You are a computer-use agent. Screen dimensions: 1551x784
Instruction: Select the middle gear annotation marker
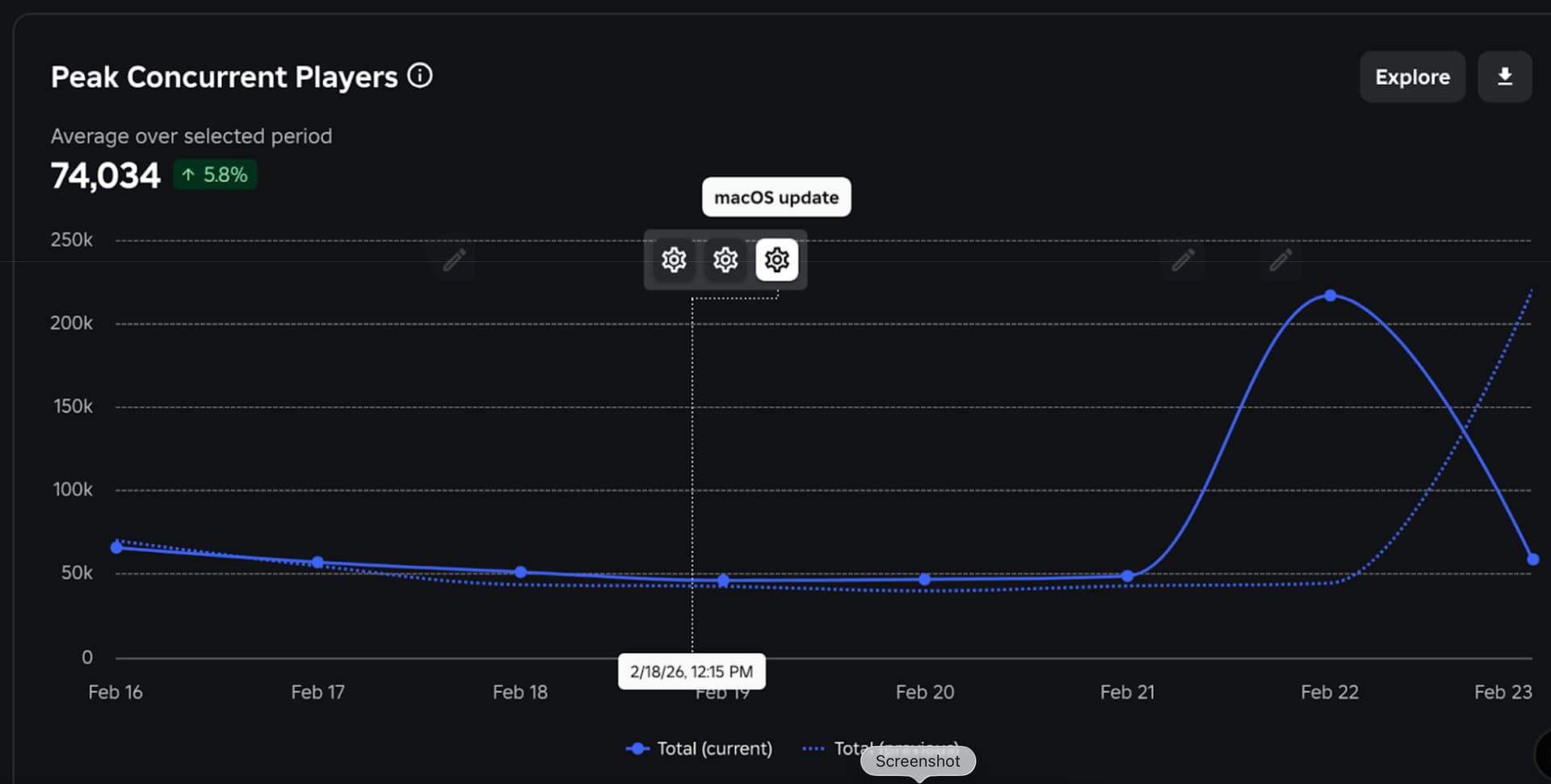(x=725, y=260)
